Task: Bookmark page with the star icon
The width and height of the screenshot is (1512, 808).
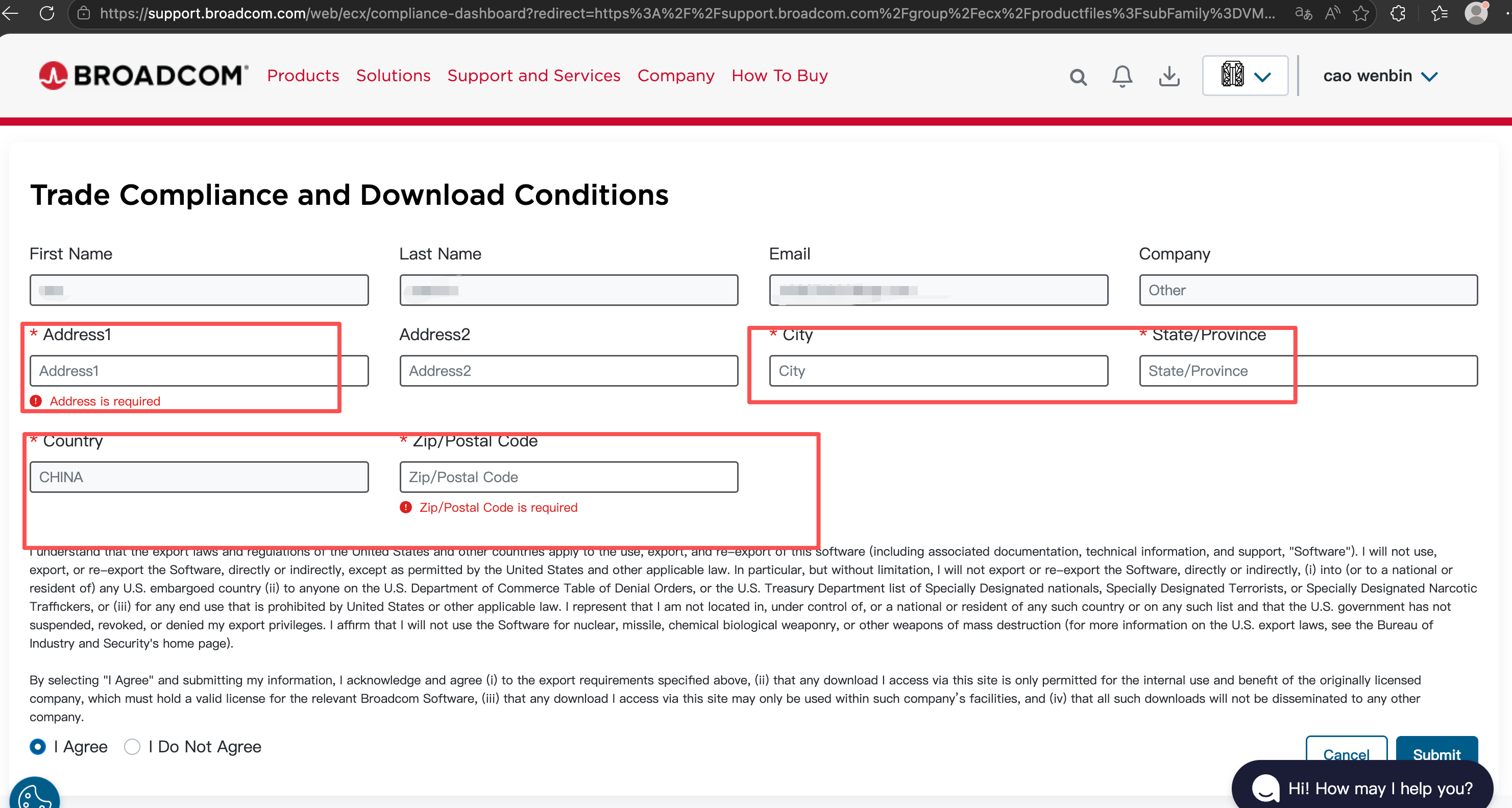Action: click(1360, 13)
